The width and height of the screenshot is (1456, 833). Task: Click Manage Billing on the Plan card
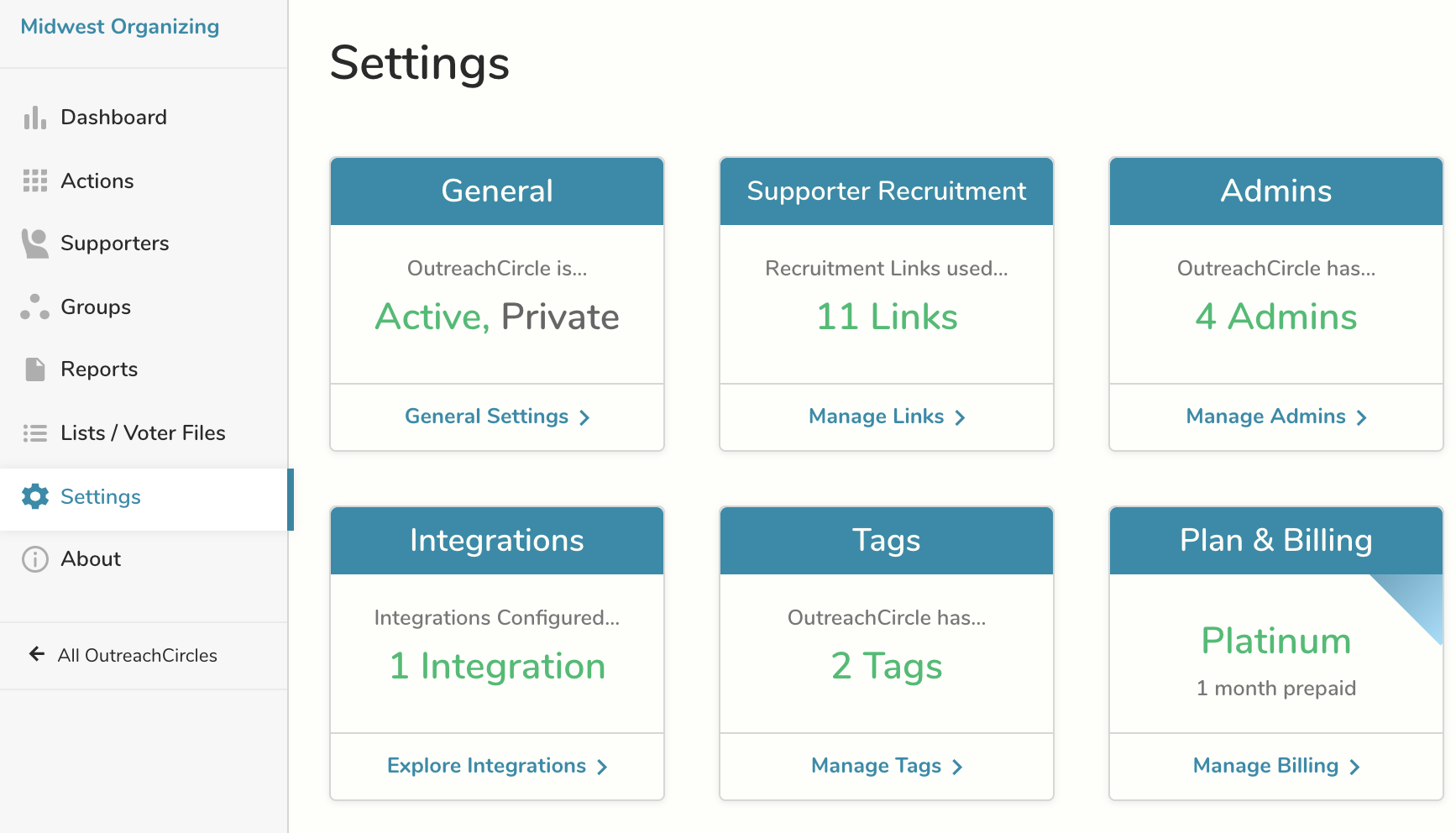pyautogui.click(x=1265, y=766)
